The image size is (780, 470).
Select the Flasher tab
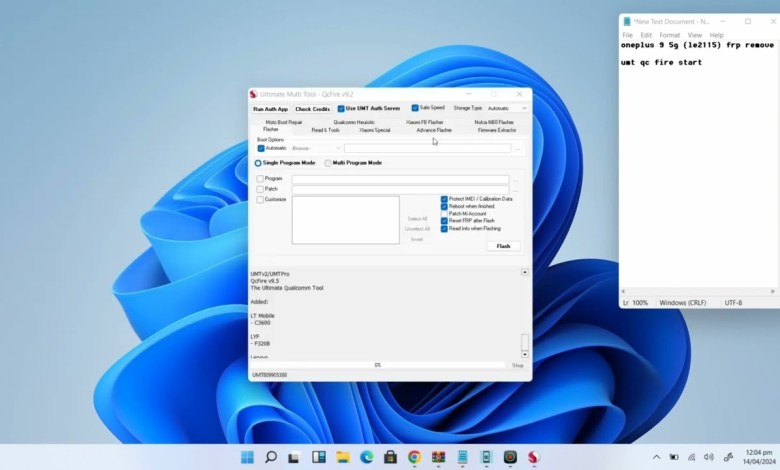tap(271, 129)
